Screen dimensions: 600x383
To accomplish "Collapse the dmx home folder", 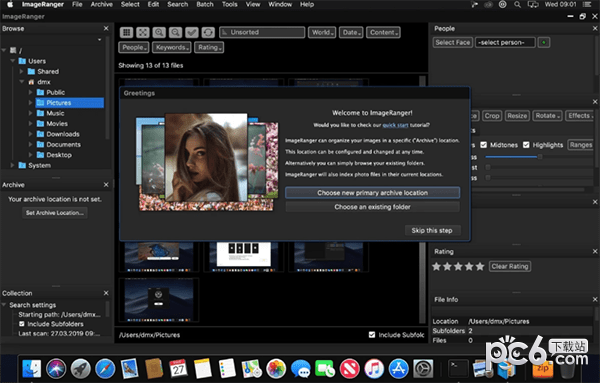I will [x=22, y=82].
